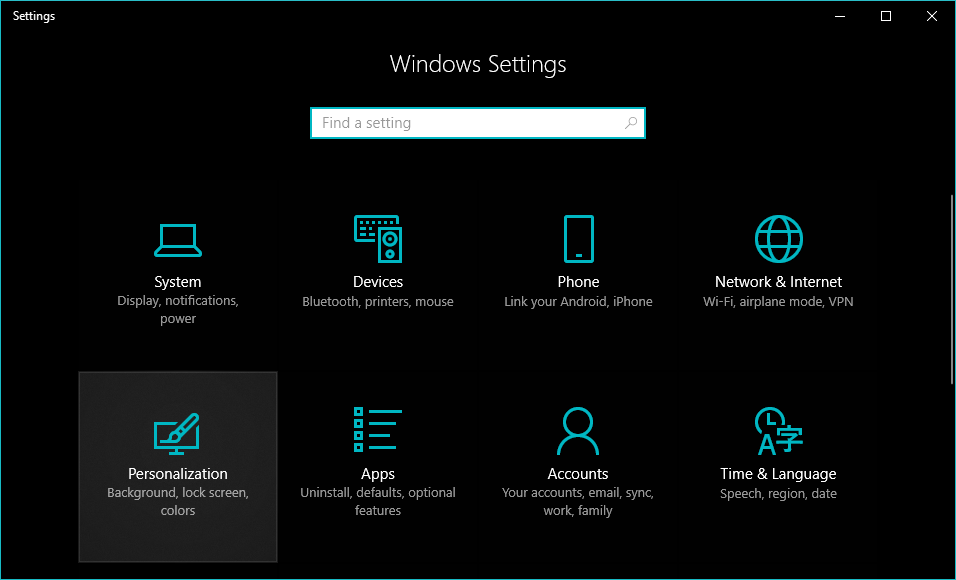Image resolution: width=956 pixels, height=580 pixels.
Task: Click 'Wi-Fi, airplane mode, VPN' description
Action: coord(779,301)
